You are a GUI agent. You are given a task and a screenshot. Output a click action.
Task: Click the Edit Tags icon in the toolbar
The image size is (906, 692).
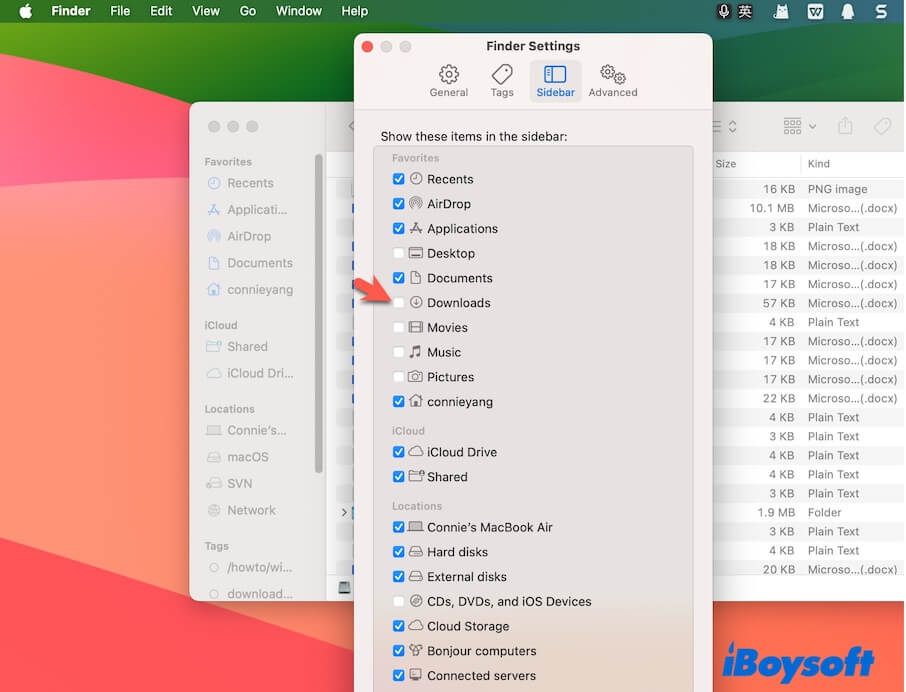[x=882, y=126]
